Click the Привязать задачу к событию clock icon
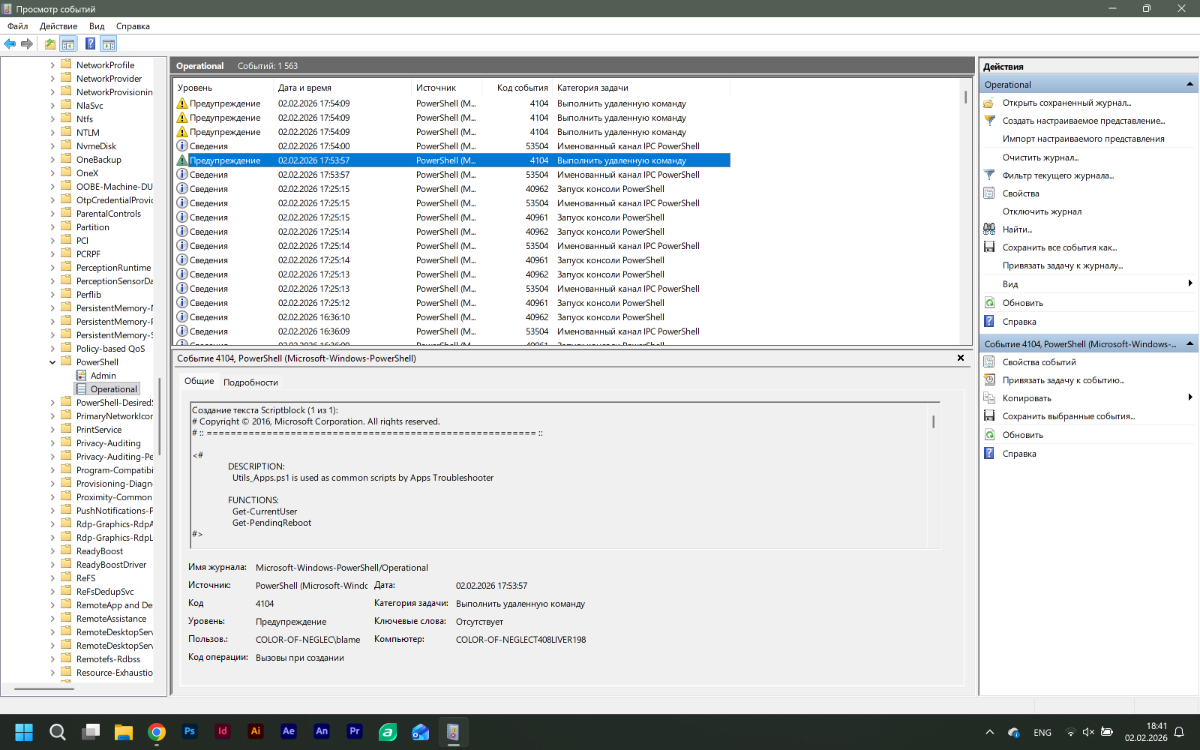 click(x=989, y=380)
